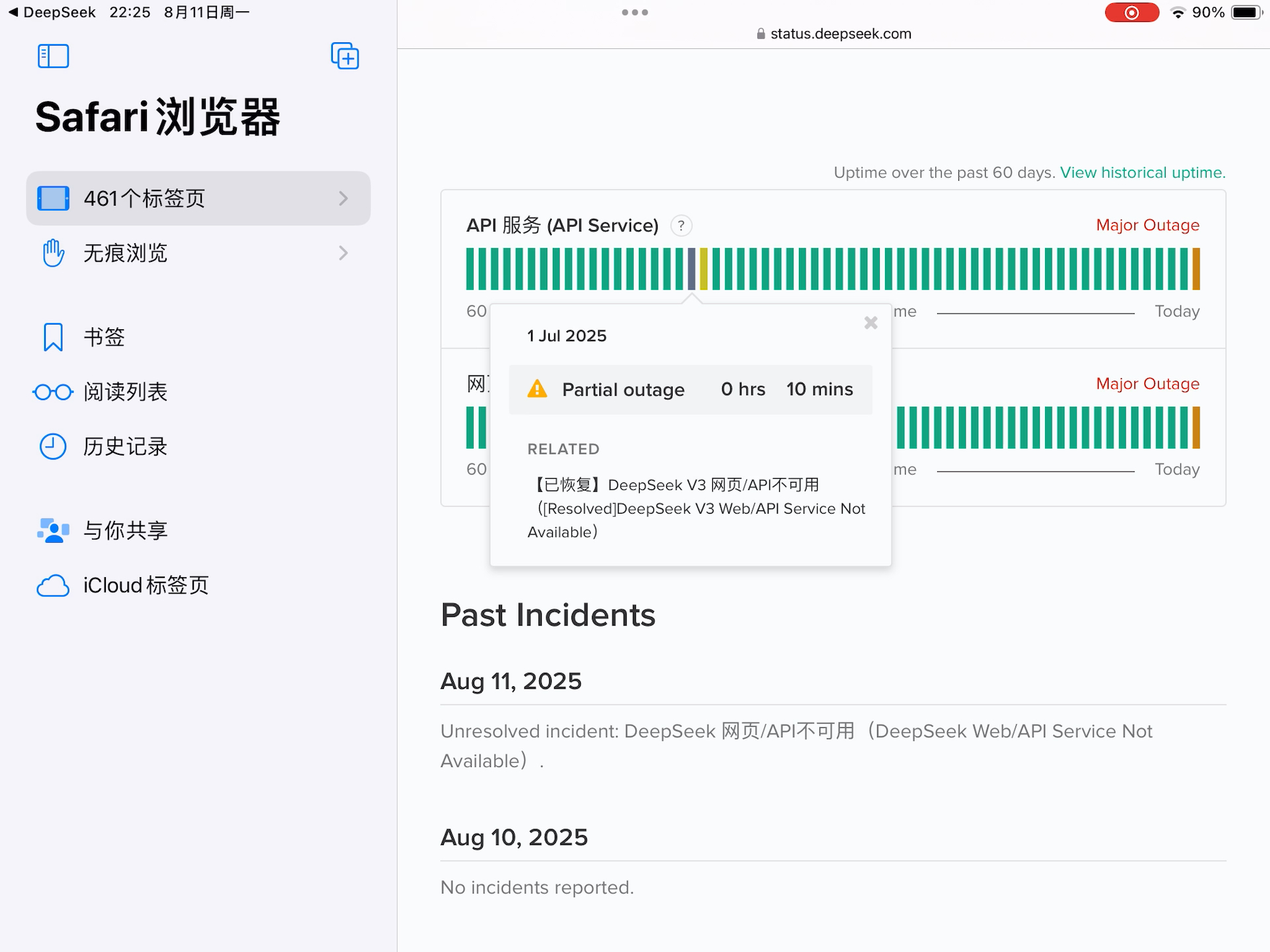Click the yellow bar in API uptime chart
1270x952 pixels.
point(704,268)
